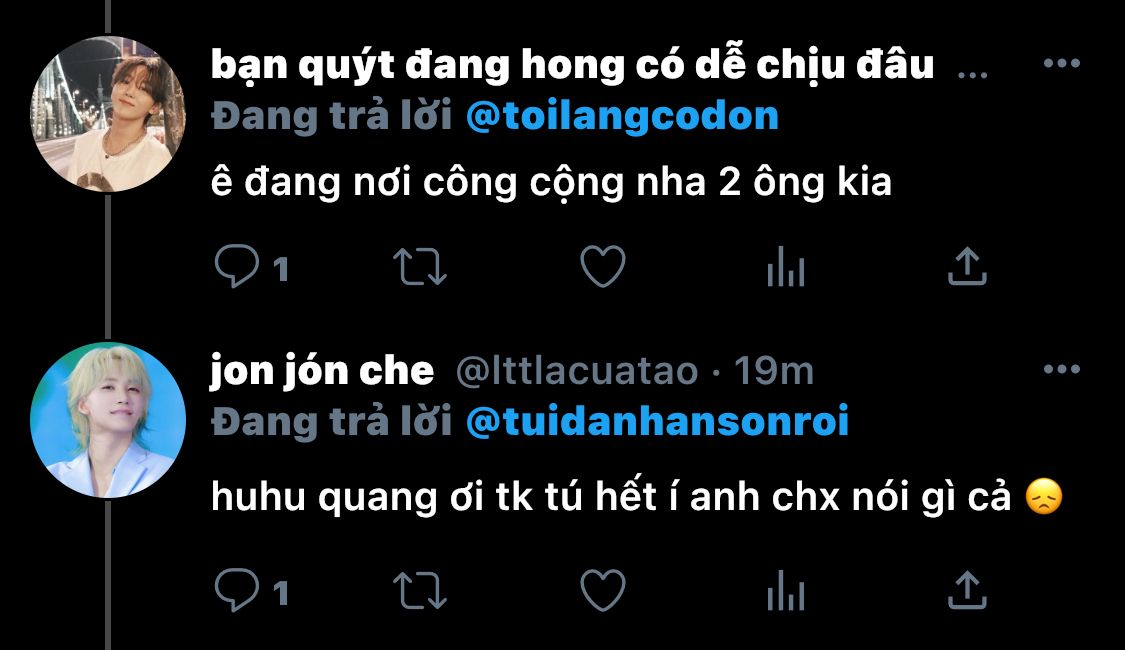Open the @lttlacuatao handle

[577, 372]
